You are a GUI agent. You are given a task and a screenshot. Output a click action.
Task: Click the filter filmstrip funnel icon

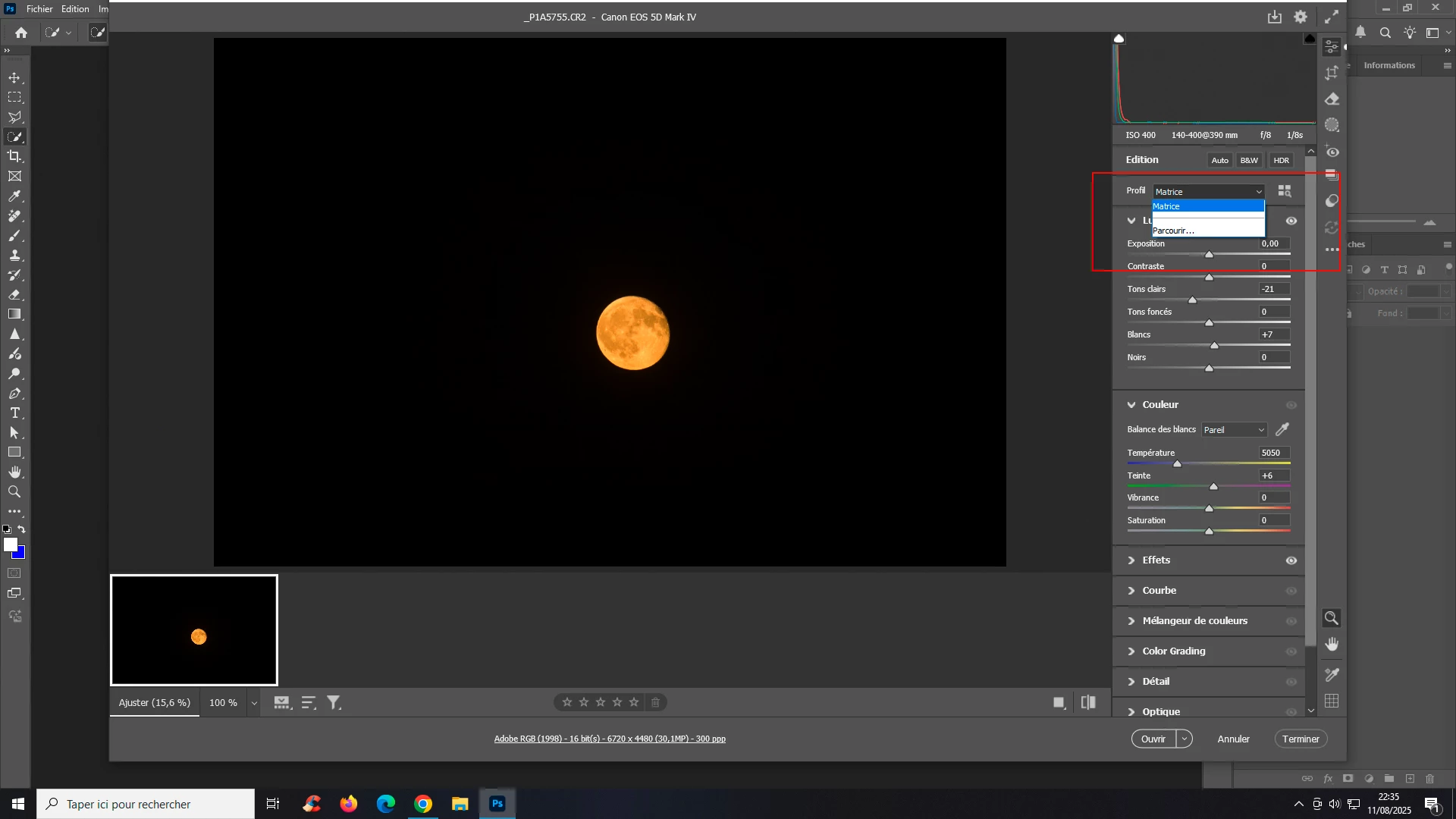334,703
